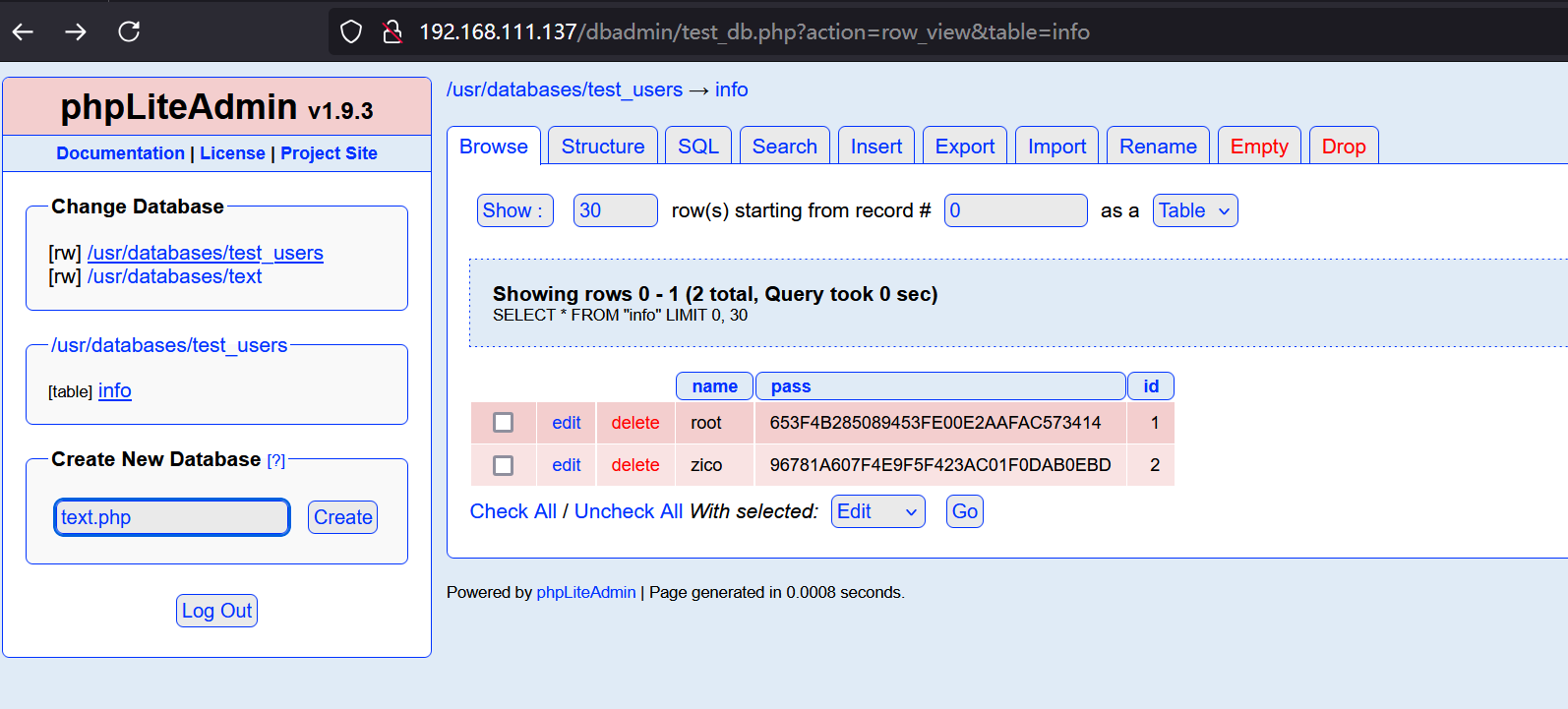Click the number of rows field showing 30

(x=616, y=210)
